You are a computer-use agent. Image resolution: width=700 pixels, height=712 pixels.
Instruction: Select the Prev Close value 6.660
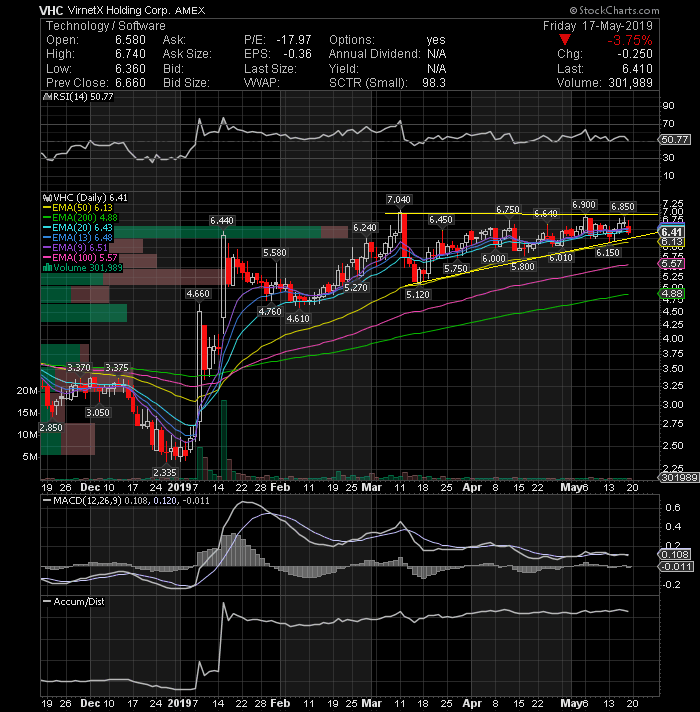click(130, 83)
